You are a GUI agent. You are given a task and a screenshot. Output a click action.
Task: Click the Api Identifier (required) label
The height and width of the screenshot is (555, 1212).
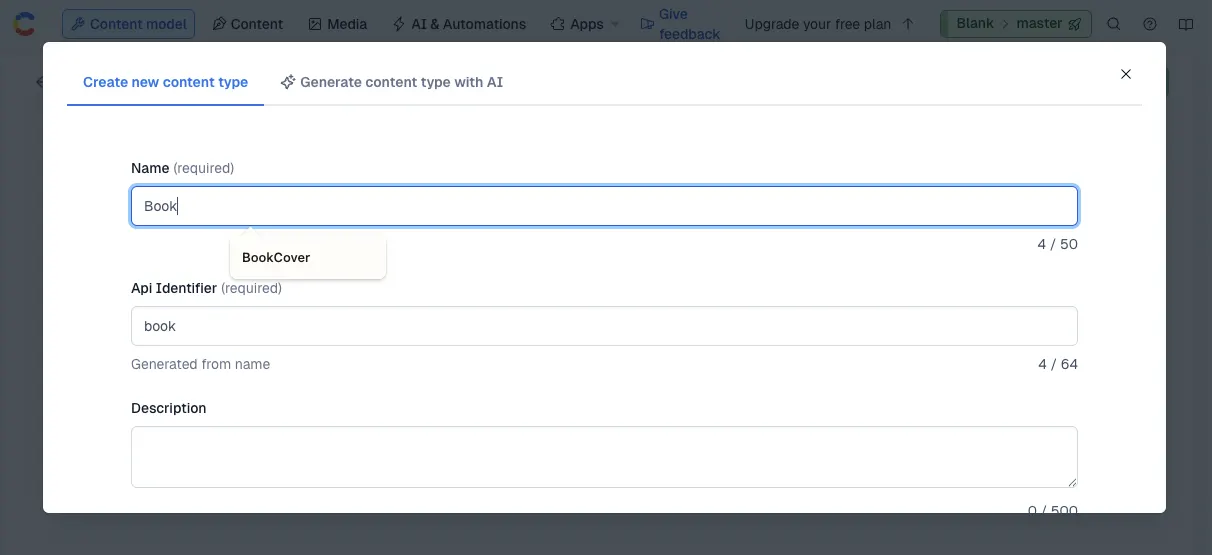pos(206,288)
